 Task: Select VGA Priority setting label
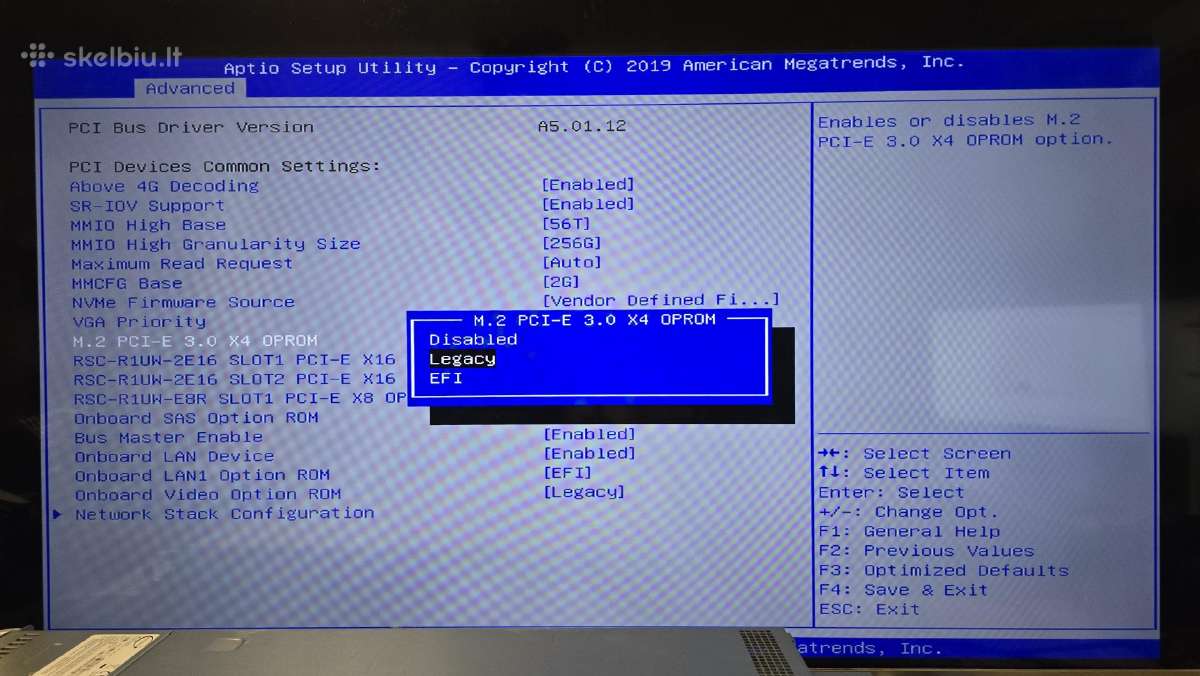(x=139, y=322)
